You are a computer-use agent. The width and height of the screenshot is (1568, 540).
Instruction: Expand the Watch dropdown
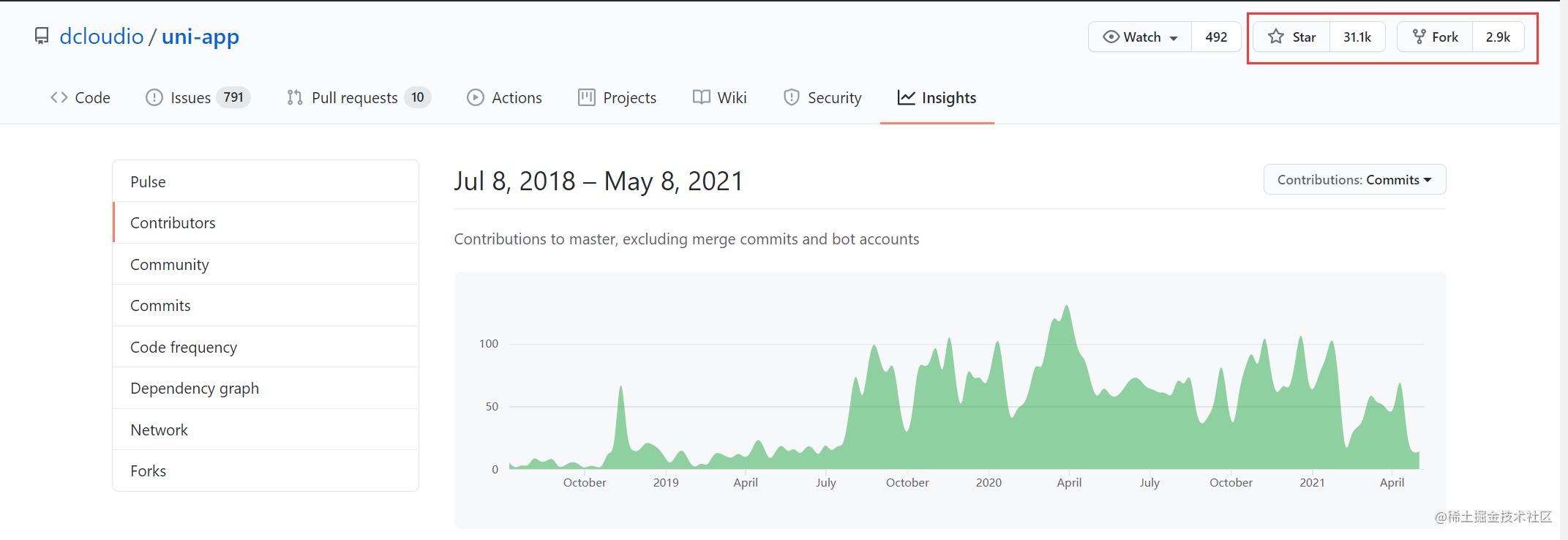(x=1141, y=37)
